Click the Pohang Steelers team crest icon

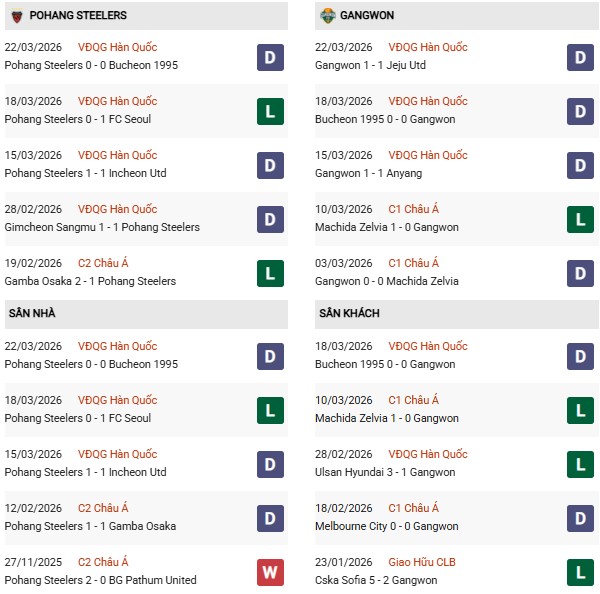point(16,16)
